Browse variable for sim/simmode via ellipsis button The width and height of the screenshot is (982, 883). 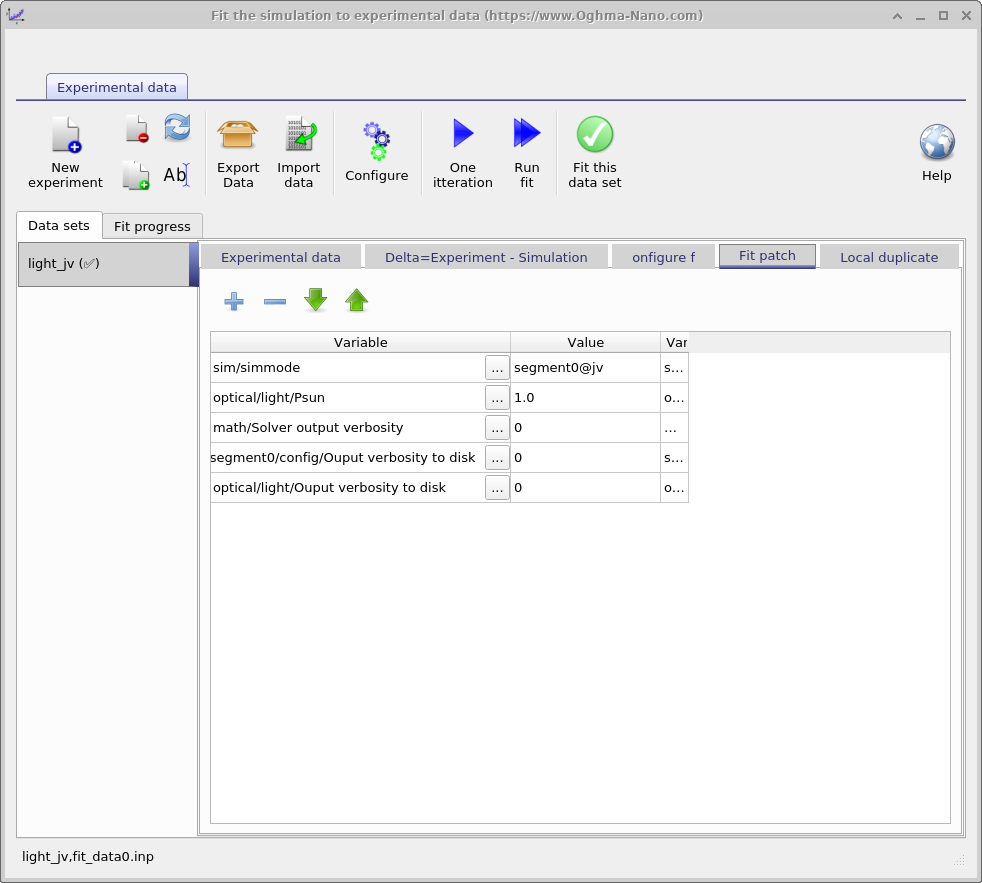click(497, 368)
